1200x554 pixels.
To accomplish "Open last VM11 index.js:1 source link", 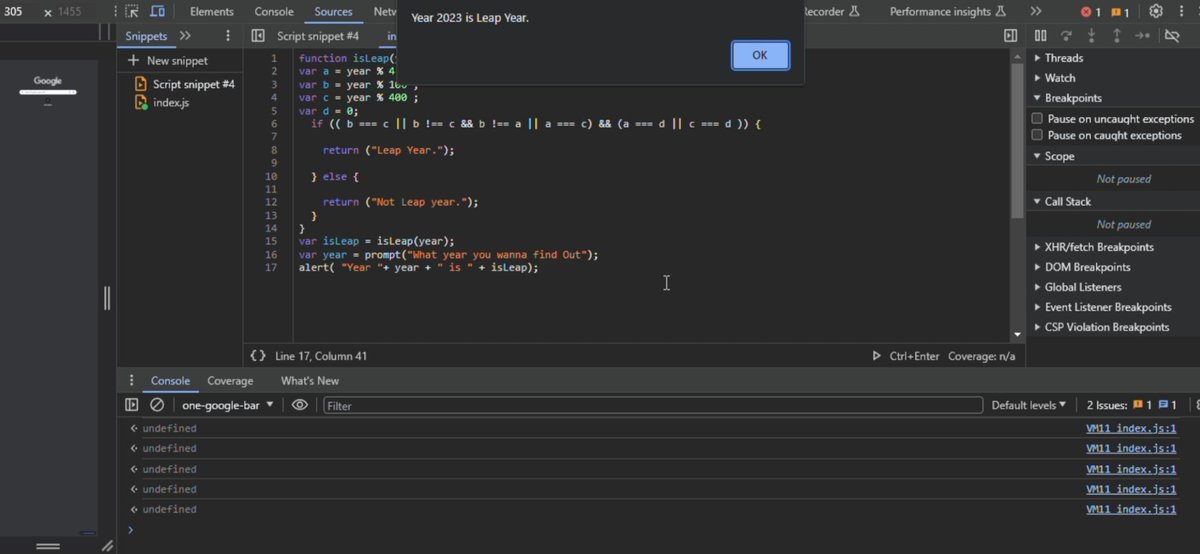I will [x=1131, y=509].
